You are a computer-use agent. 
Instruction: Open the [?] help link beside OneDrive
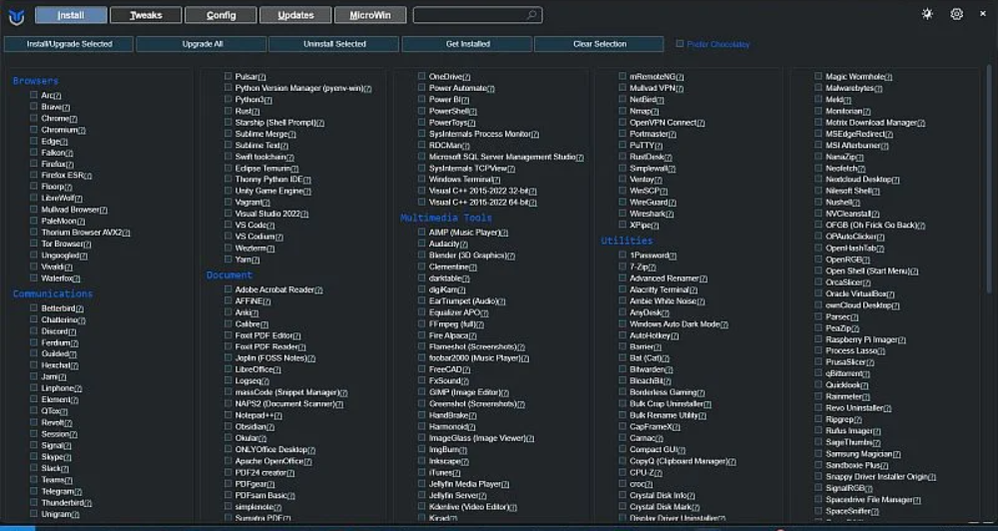467,77
